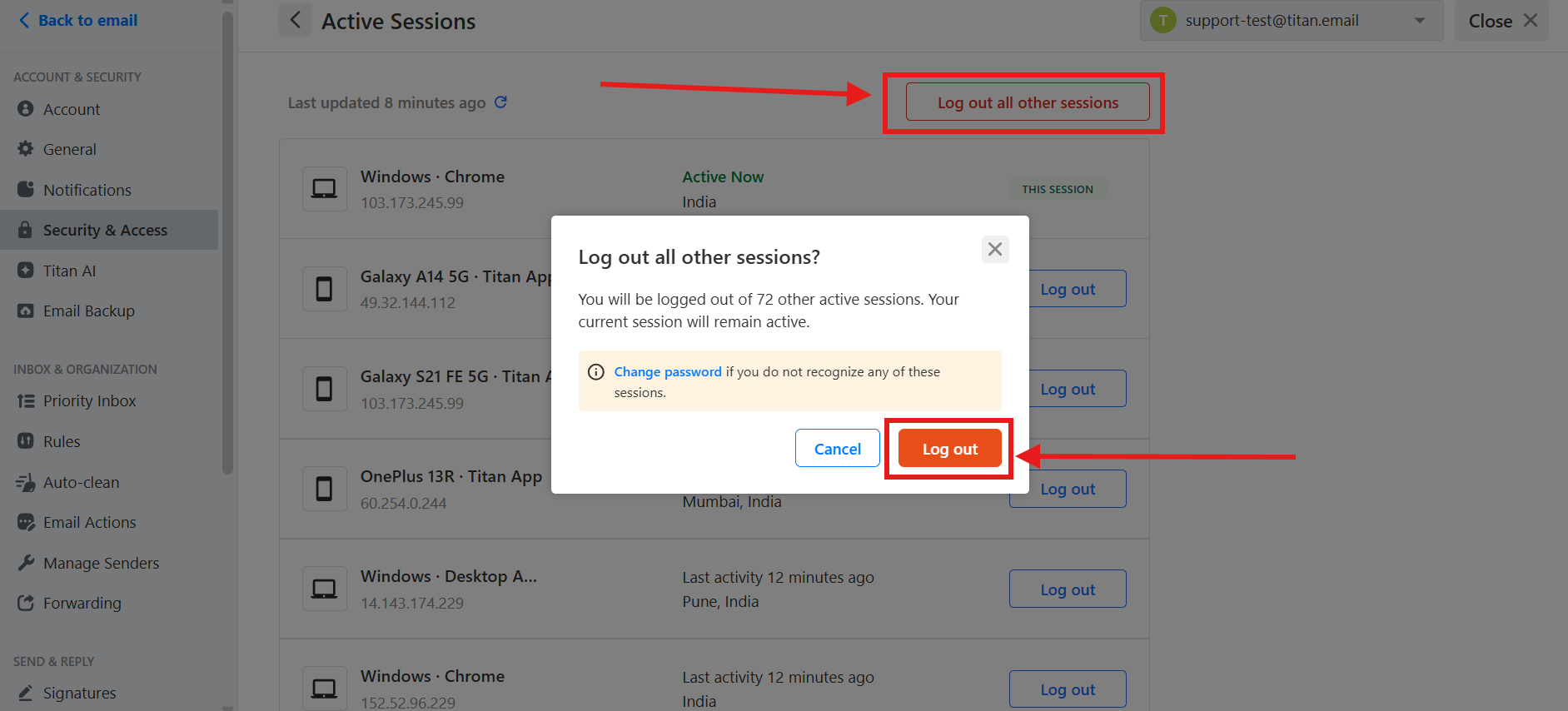
Task: Click the refresh icon beside Last updated
Action: point(500,102)
